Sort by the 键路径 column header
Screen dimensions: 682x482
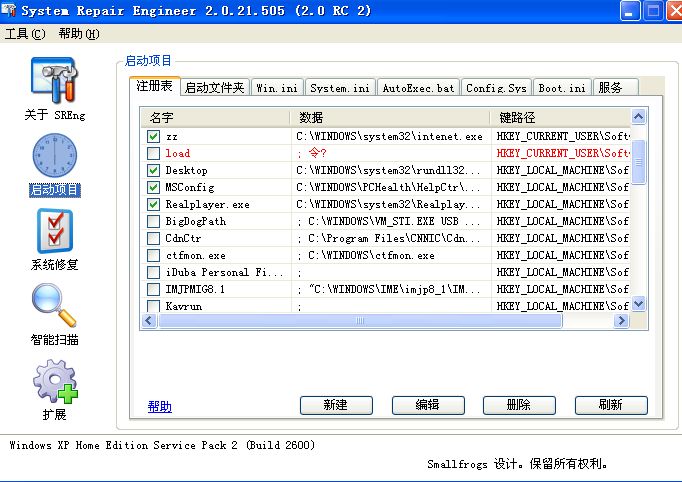coord(561,117)
